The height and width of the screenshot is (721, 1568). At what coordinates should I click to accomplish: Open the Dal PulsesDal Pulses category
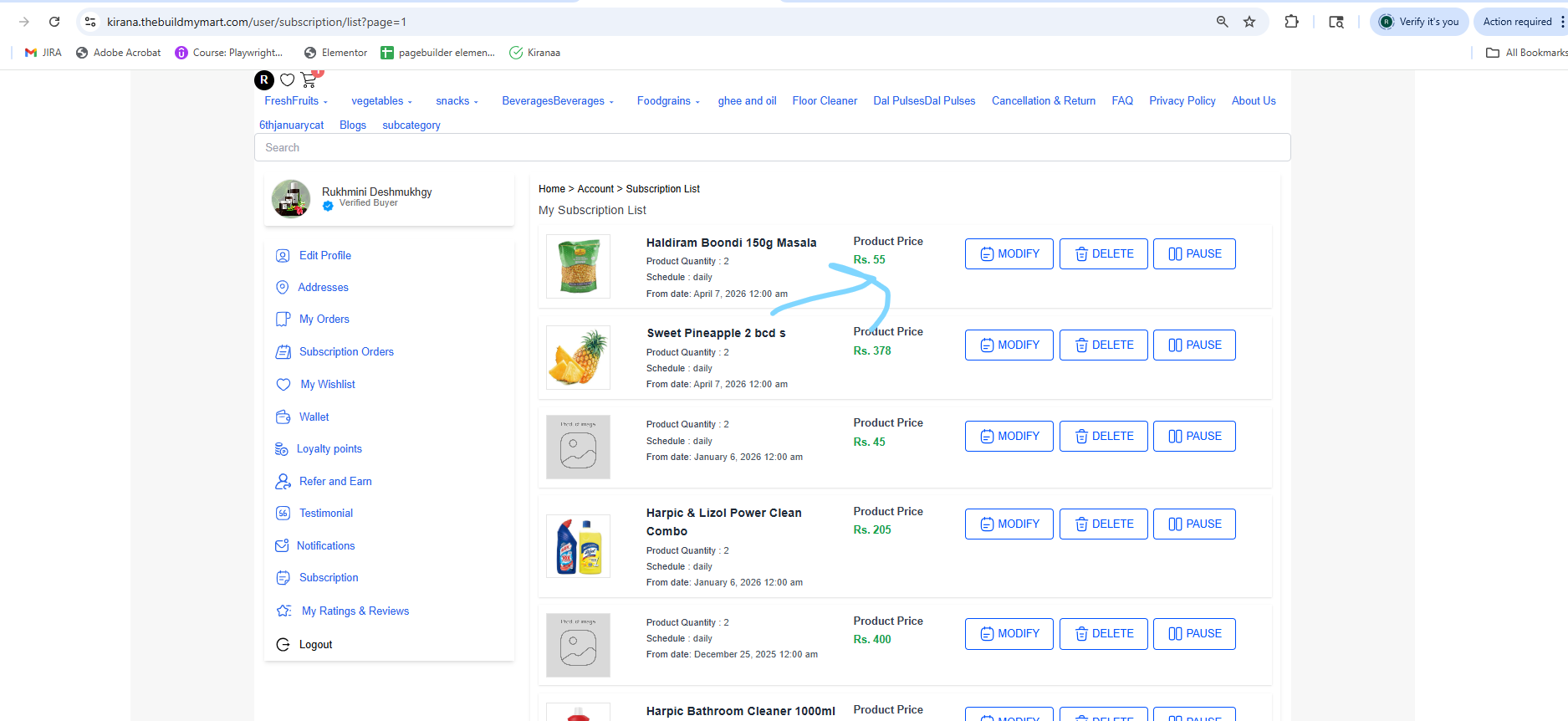tap(924, 101)
